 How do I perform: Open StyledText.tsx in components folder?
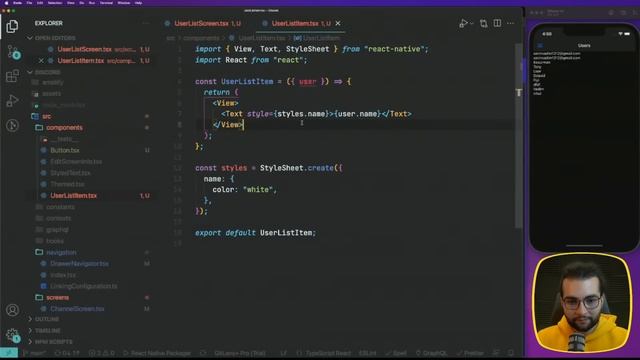click(71, 173)
